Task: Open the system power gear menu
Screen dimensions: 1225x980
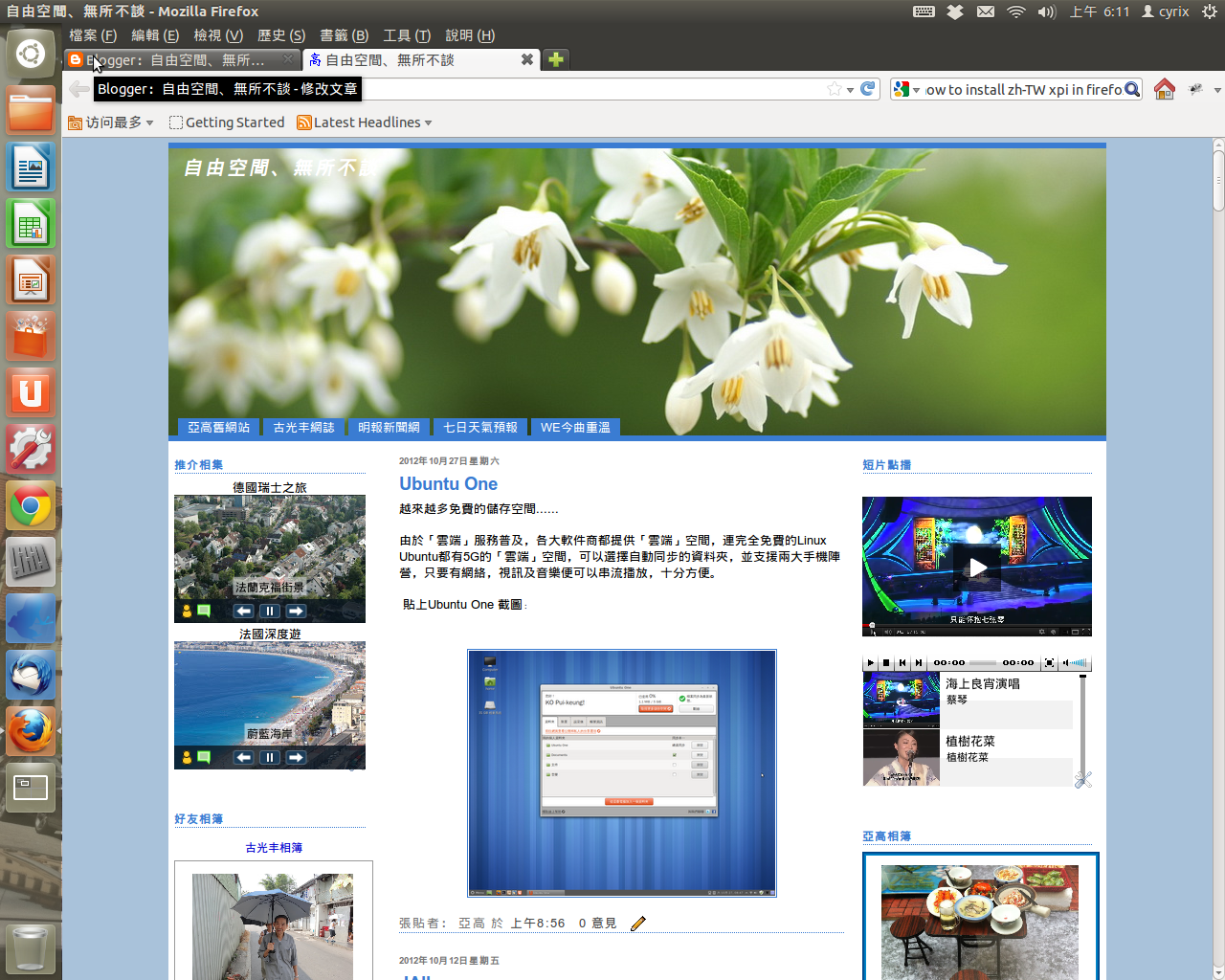Action: coord(1210,11)
